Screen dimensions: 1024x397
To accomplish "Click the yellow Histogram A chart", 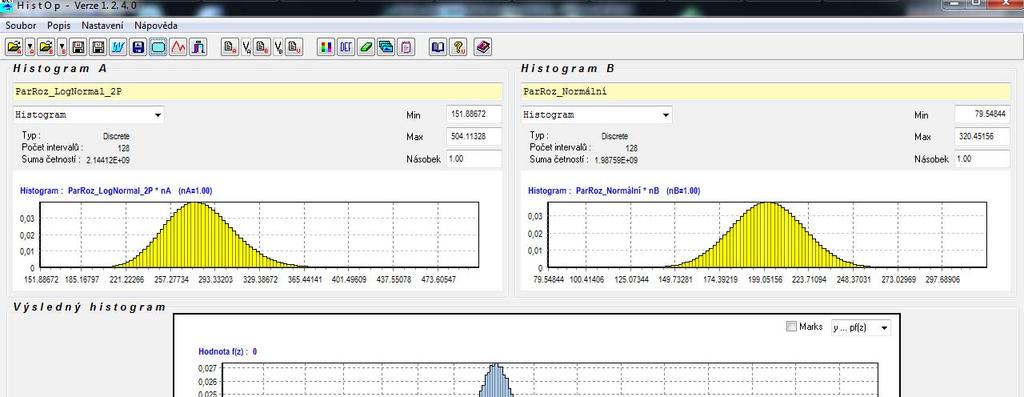I will (x=259, y=235).
